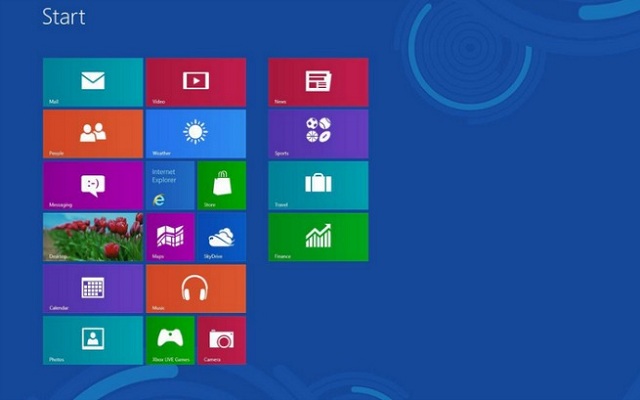Image resolution: width=640 pixels, height=400 pixels.
Task: Open the Camera tile
Action: pyautogui.click(x=222, y=340)
